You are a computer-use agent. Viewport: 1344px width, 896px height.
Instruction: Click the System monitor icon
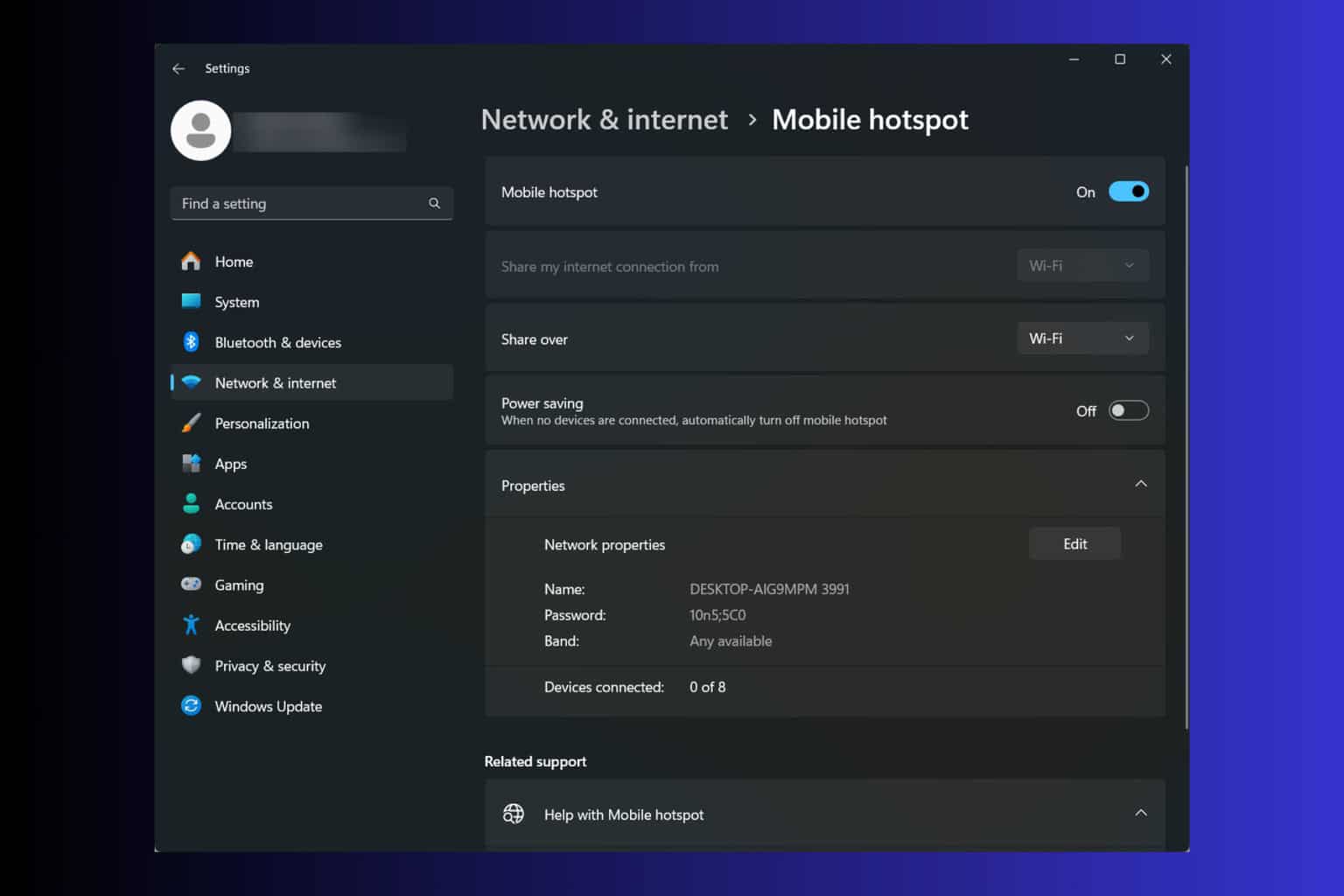[191, 301]
